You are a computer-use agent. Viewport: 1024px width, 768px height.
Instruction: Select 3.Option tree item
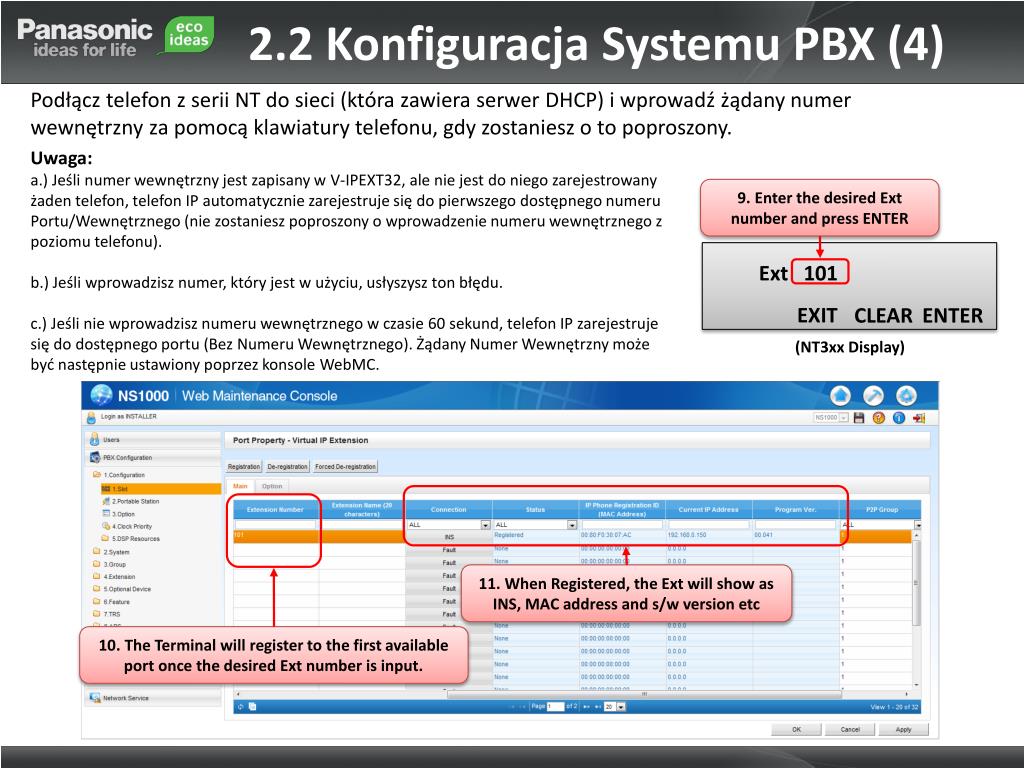tap(118, 514)
